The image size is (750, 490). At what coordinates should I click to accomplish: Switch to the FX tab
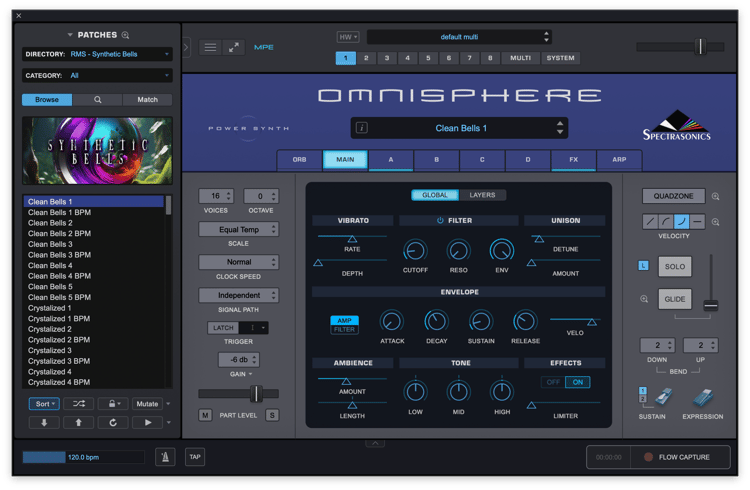574,160
